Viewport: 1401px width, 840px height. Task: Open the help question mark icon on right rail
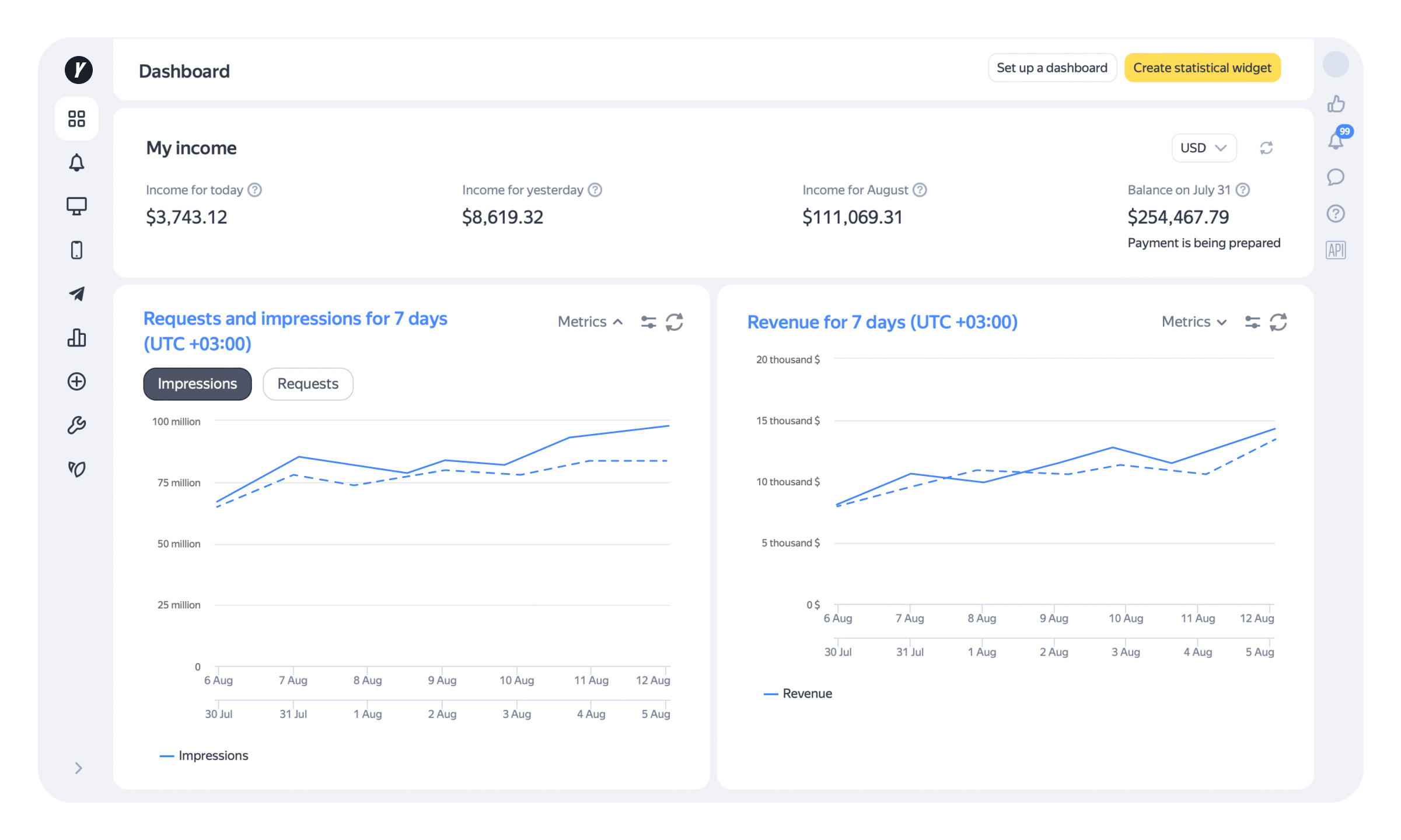coord(1336,213)
